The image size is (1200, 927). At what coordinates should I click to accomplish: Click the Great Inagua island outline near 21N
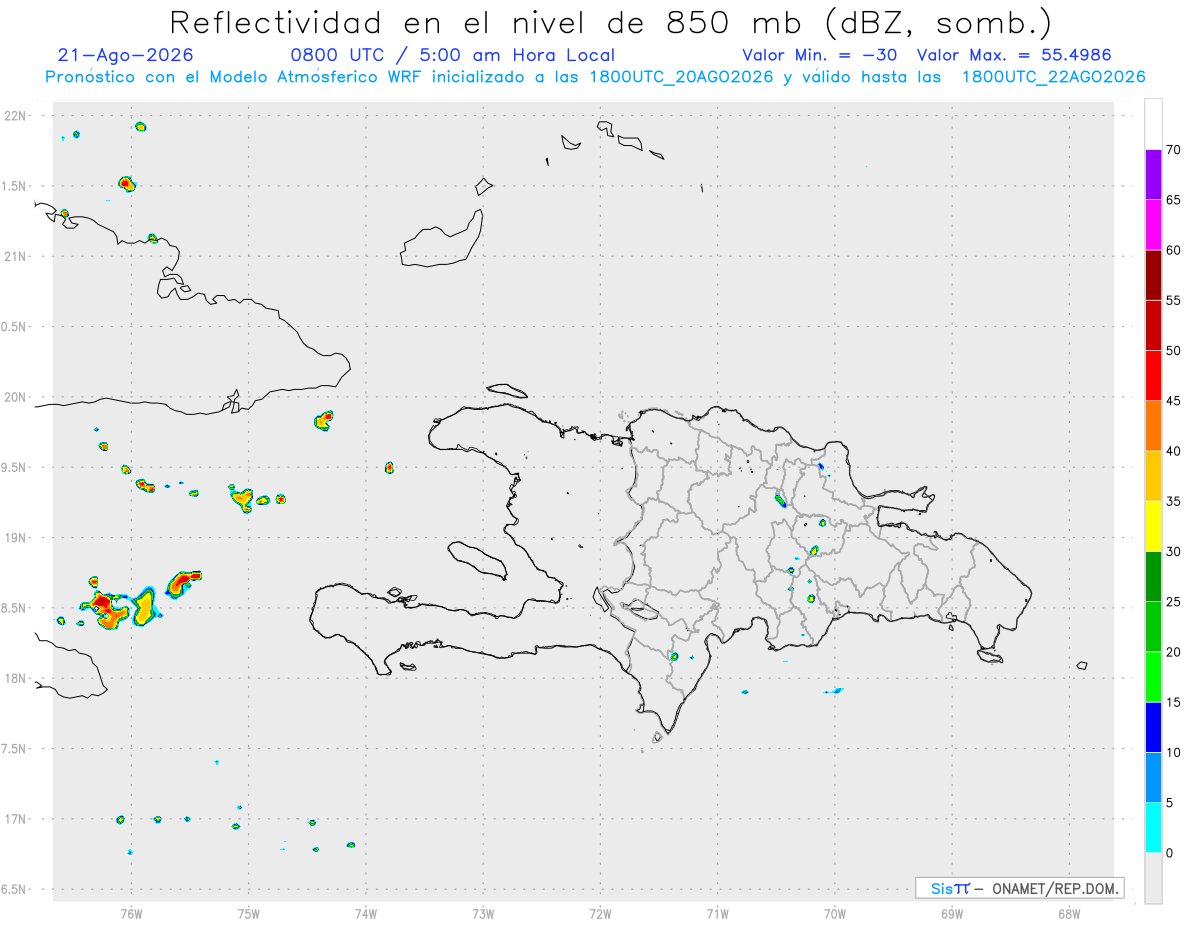[442, 240]
